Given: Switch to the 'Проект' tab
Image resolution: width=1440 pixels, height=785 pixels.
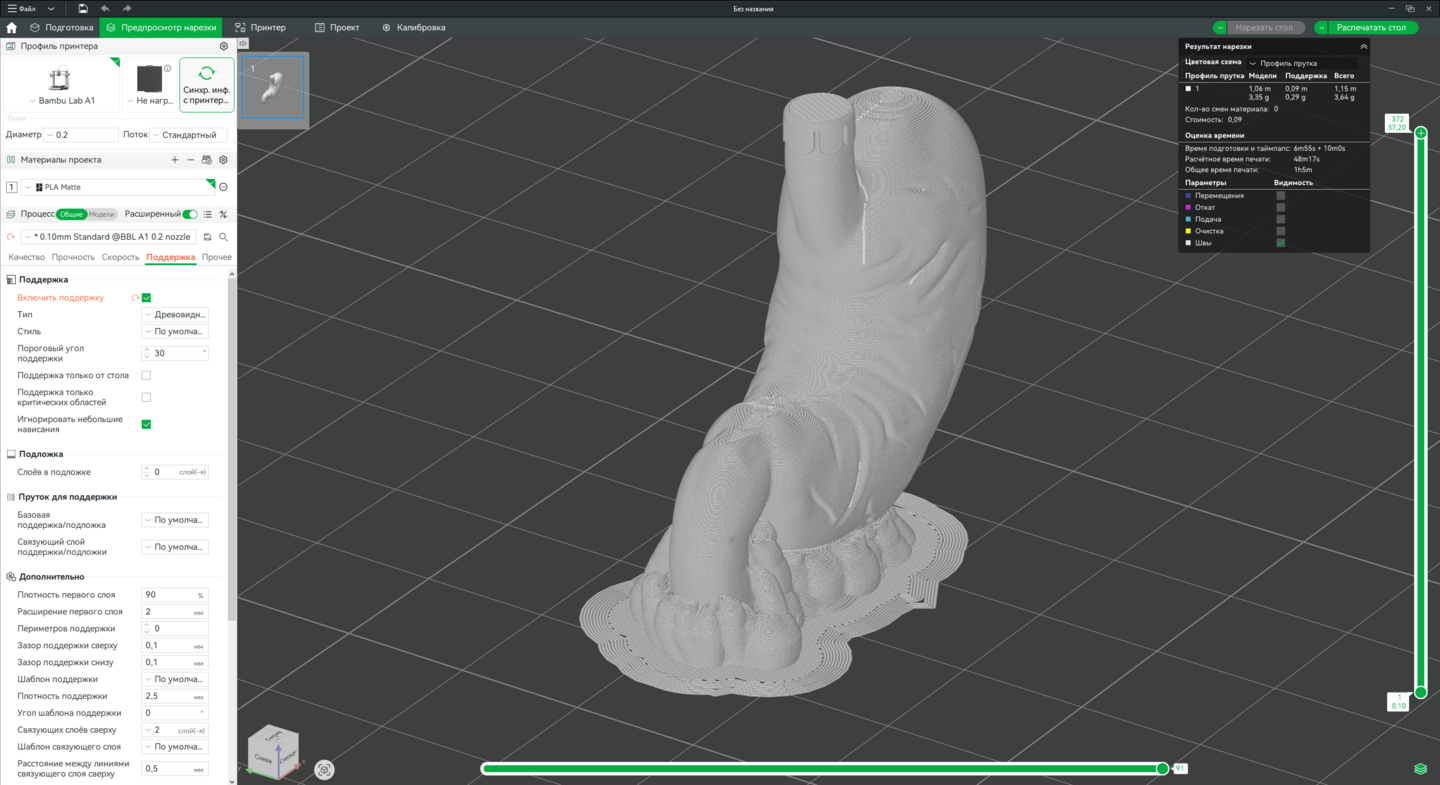Looking at the screenshot, I should (337, 28).
